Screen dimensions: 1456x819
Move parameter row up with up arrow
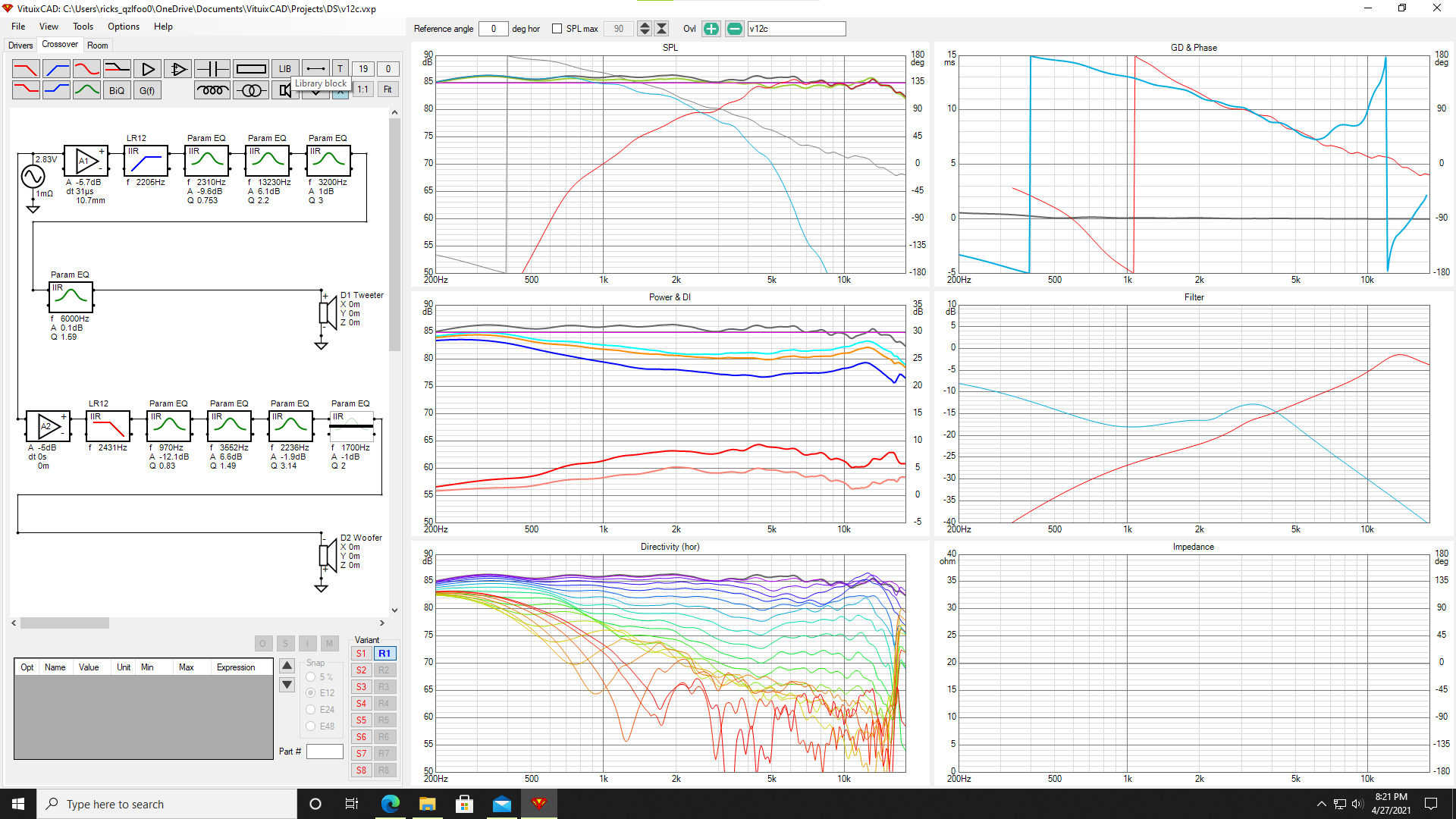pyautogui.click(x=287, y=667)
